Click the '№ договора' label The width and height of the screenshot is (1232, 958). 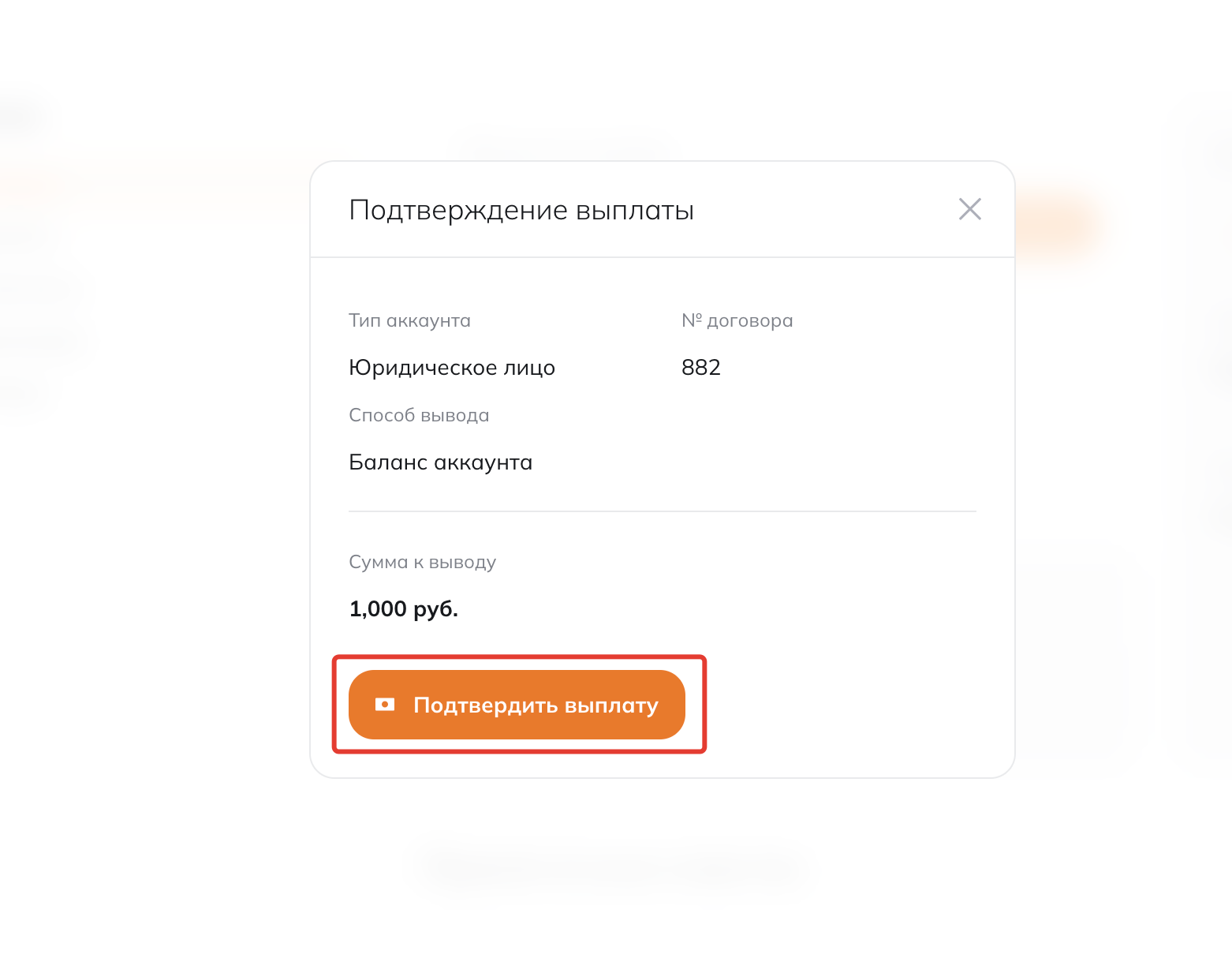point(737,320)
